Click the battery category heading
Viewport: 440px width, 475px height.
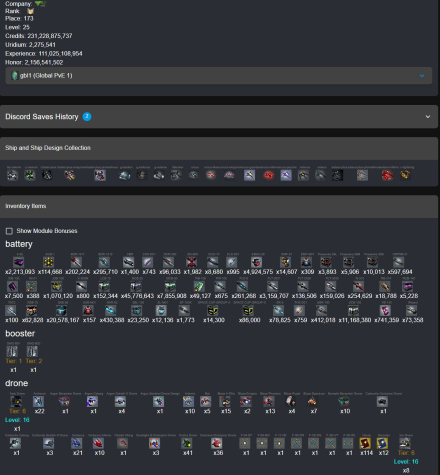point(19,244)
